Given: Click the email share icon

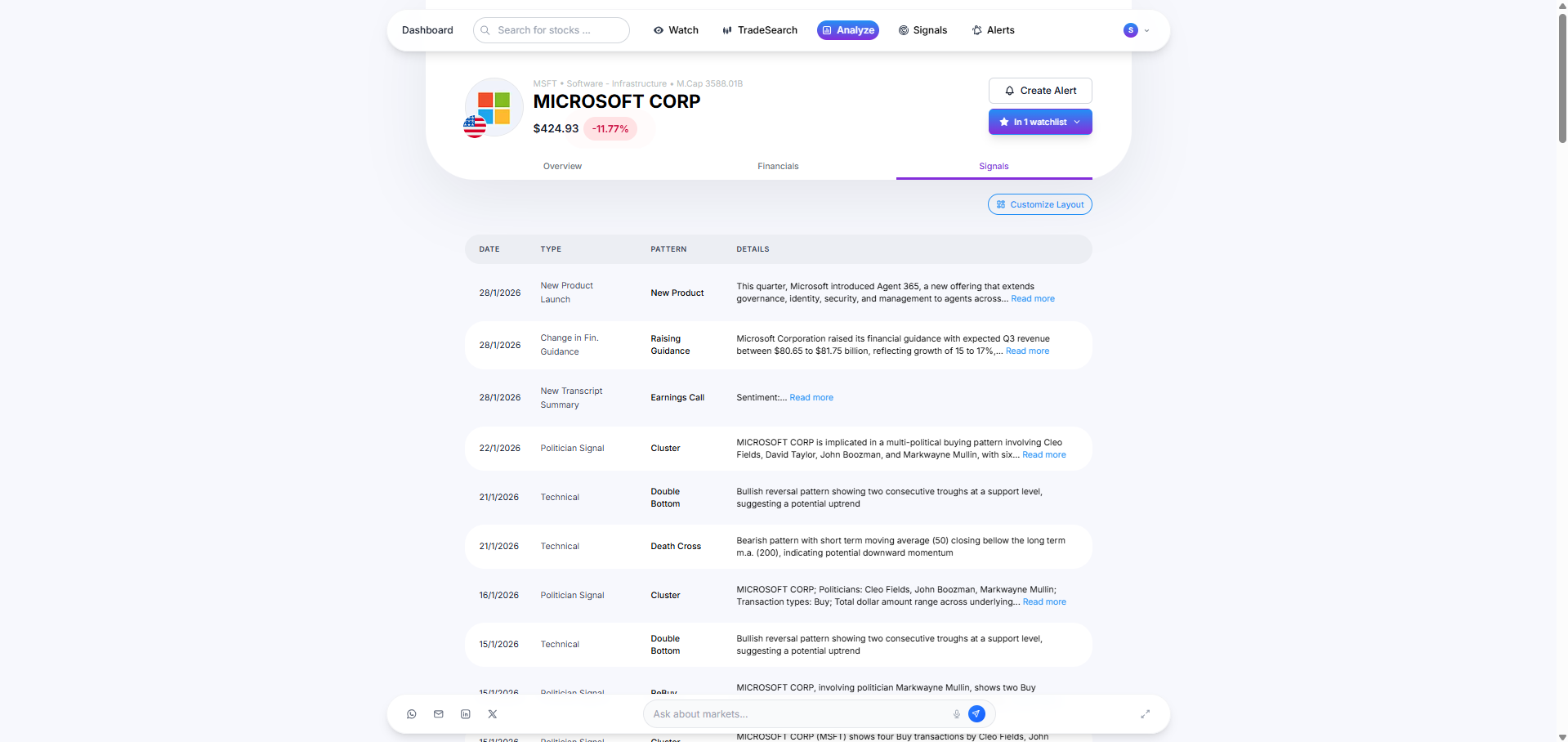Looking at the screenshot, I should (x=439, y=714).
